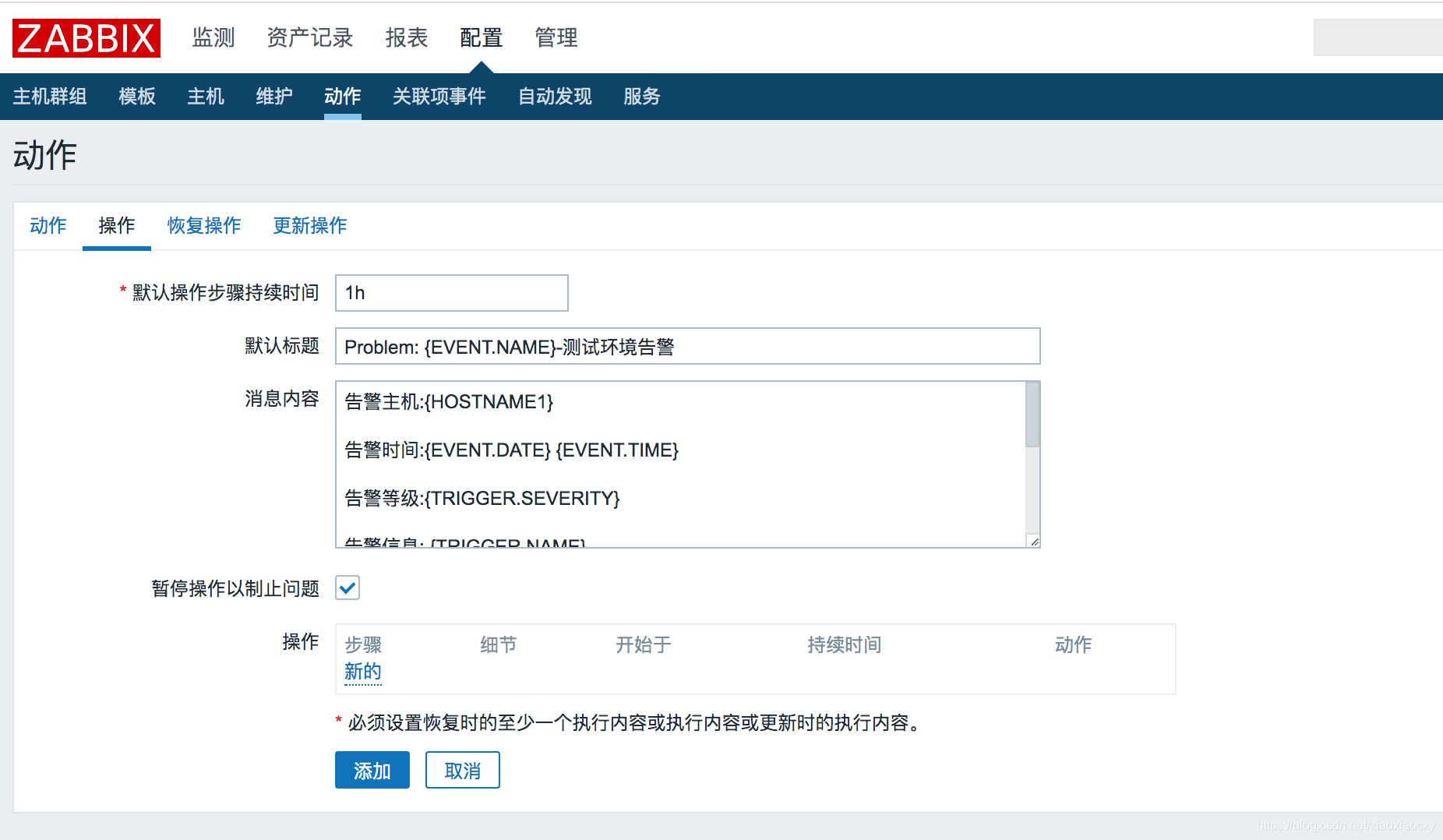
Task: Go to 关联项事件 submenu
Action: (439, 97)
